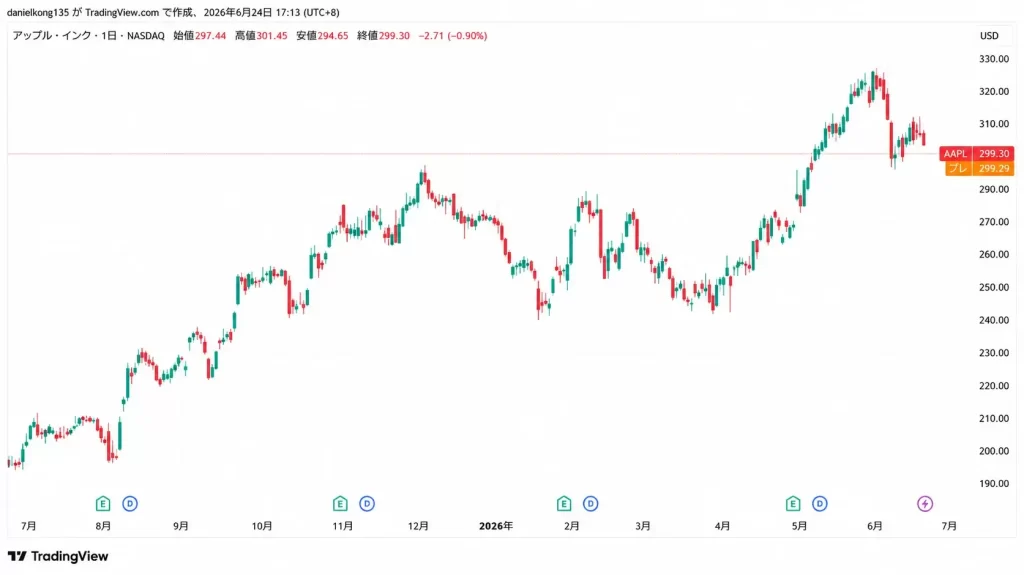
Task: Click the August earnings E marker
Action: click(x=103, y=504)
